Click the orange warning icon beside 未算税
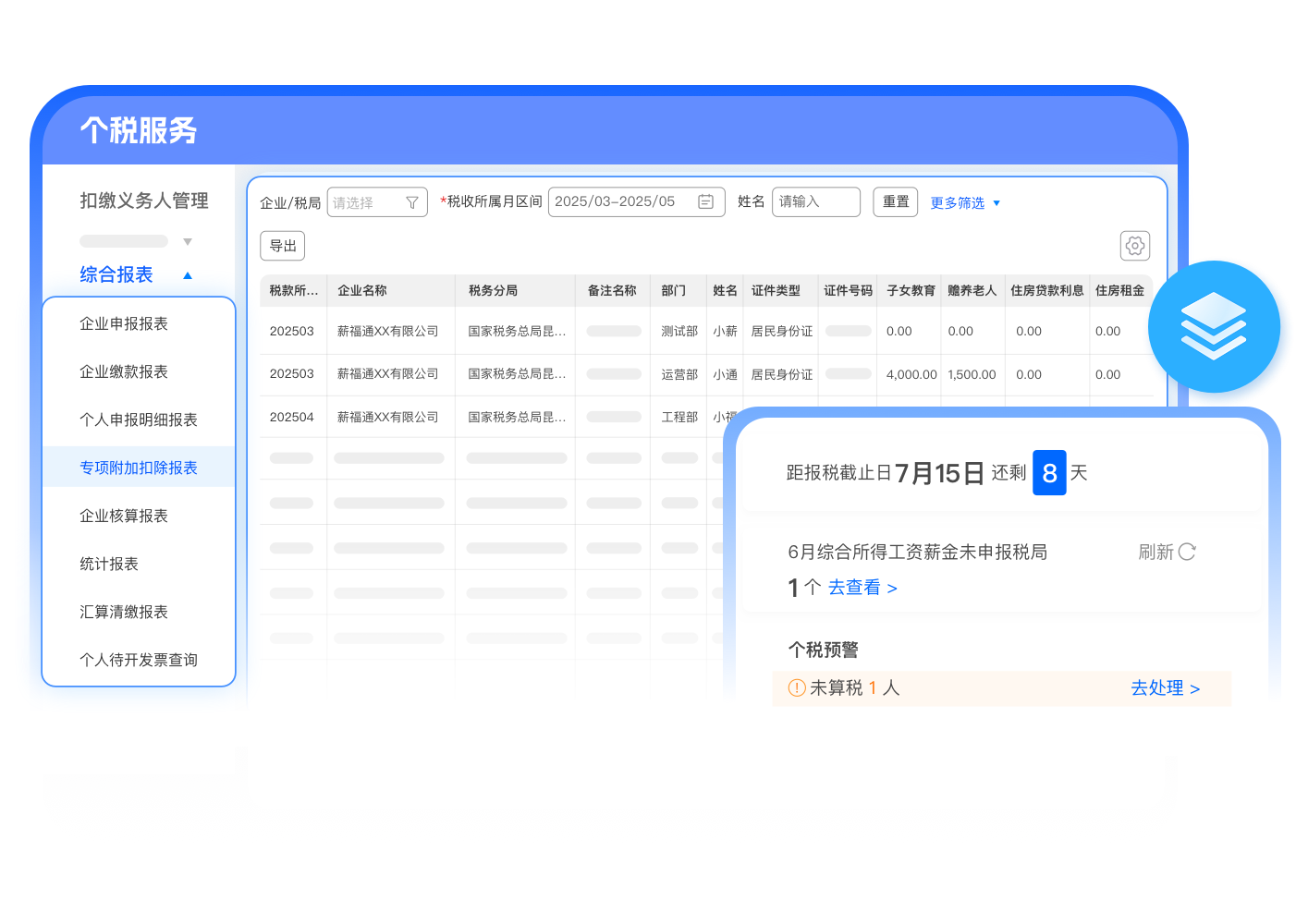1296x924 pixels. point(796,687)
